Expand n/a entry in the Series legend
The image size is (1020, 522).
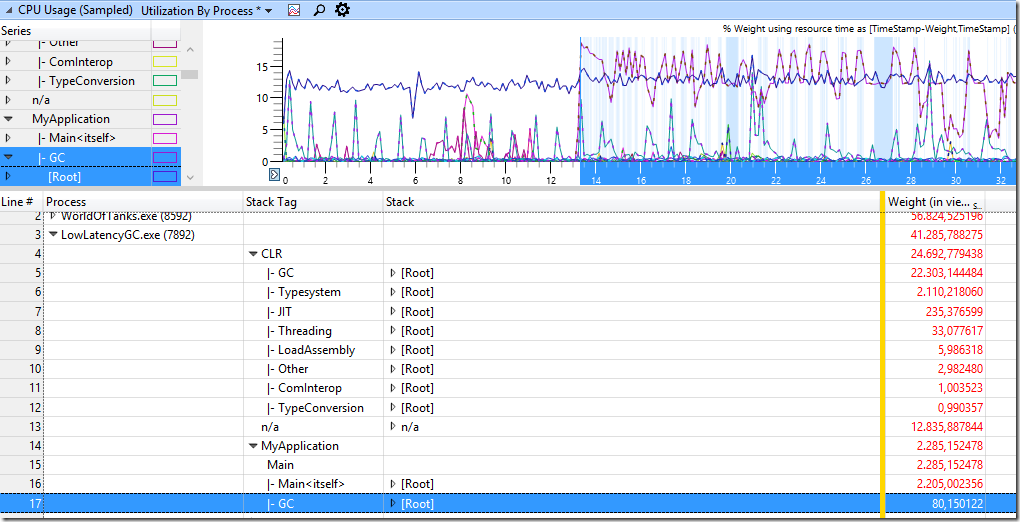tap(8, 100)
